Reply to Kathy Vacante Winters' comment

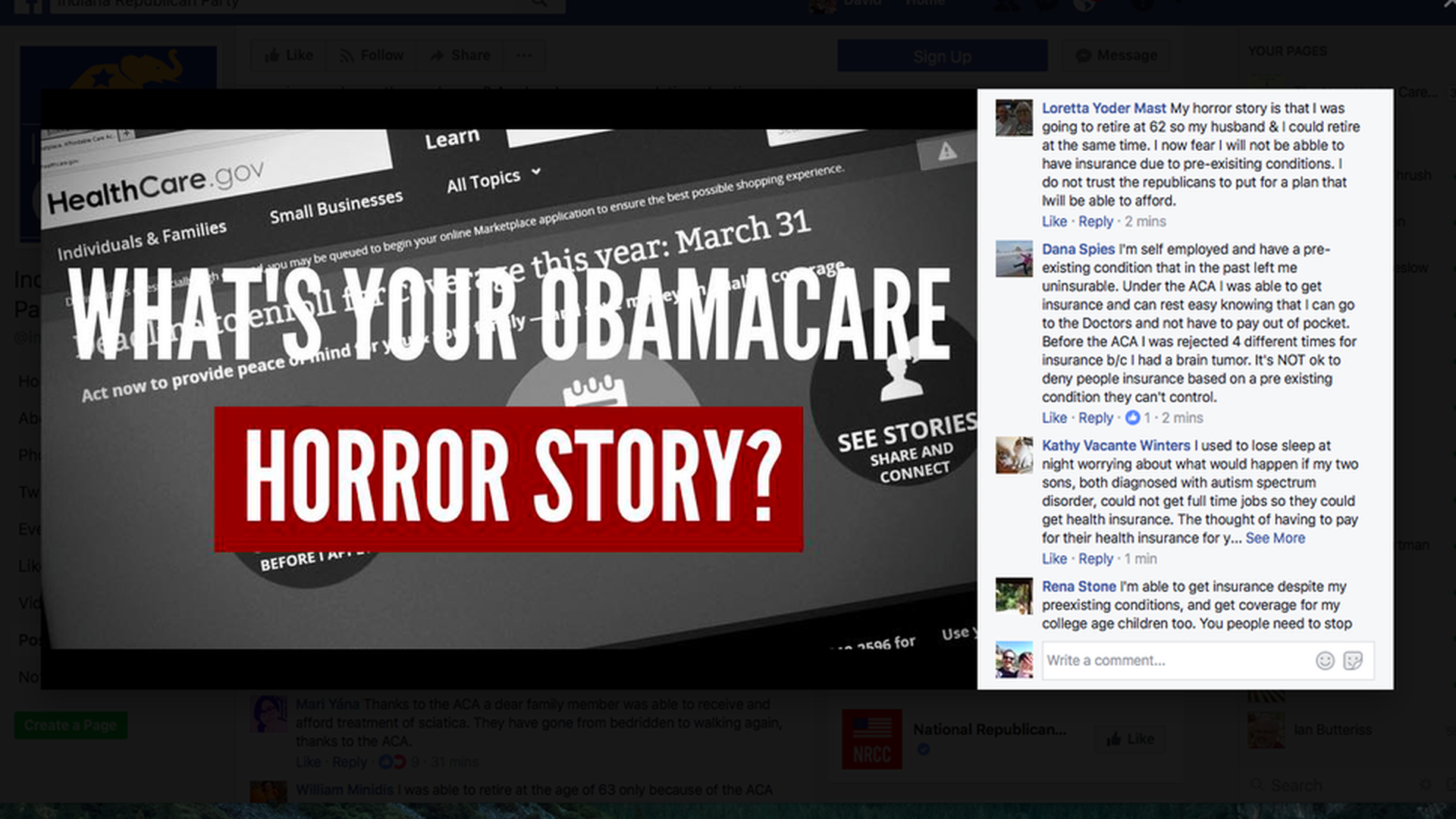pos(1096,559)
